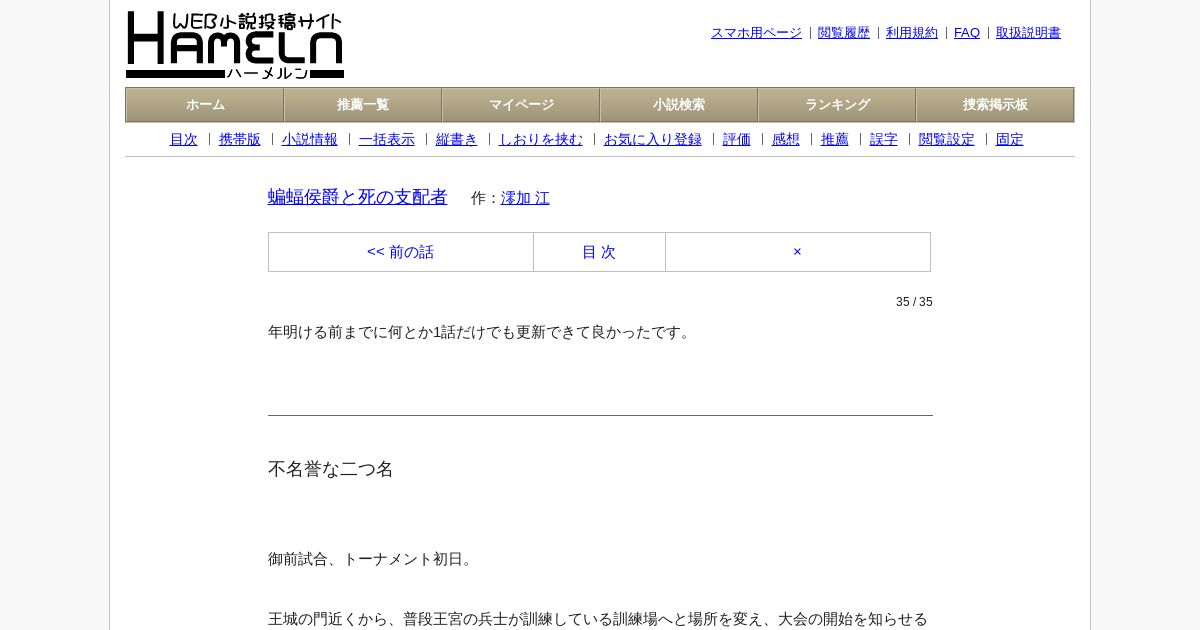Select 一括表示 show-all link
Viewport: 1200px width, 630px height.
point(387,140)
